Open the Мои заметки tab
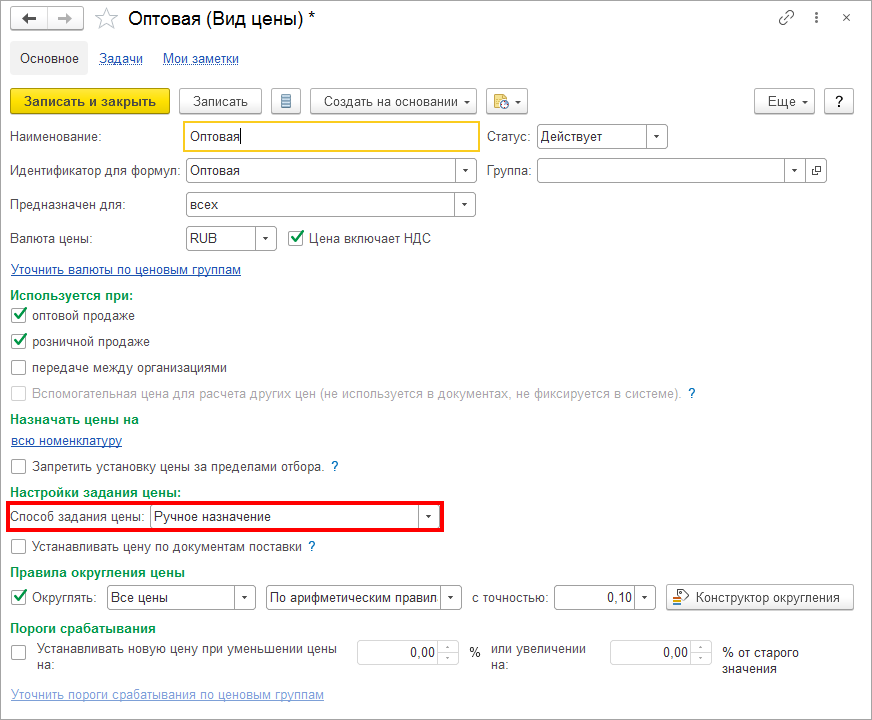Screen dimensions: 872x720 [x=200, y=59]
